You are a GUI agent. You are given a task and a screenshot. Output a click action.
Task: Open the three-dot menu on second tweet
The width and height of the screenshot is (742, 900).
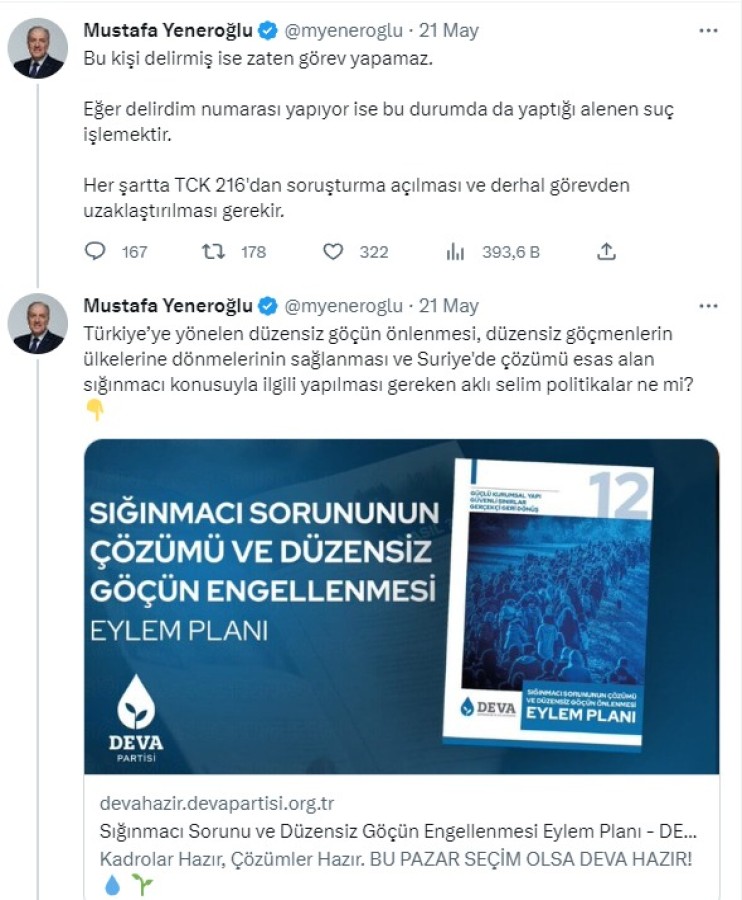click(x=708, y=306)
